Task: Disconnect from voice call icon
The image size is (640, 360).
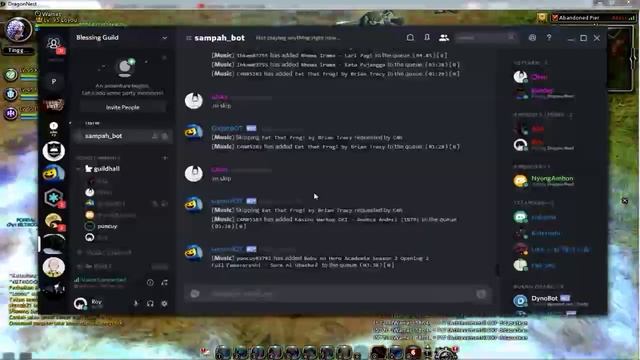Action: tap(164, 282)
